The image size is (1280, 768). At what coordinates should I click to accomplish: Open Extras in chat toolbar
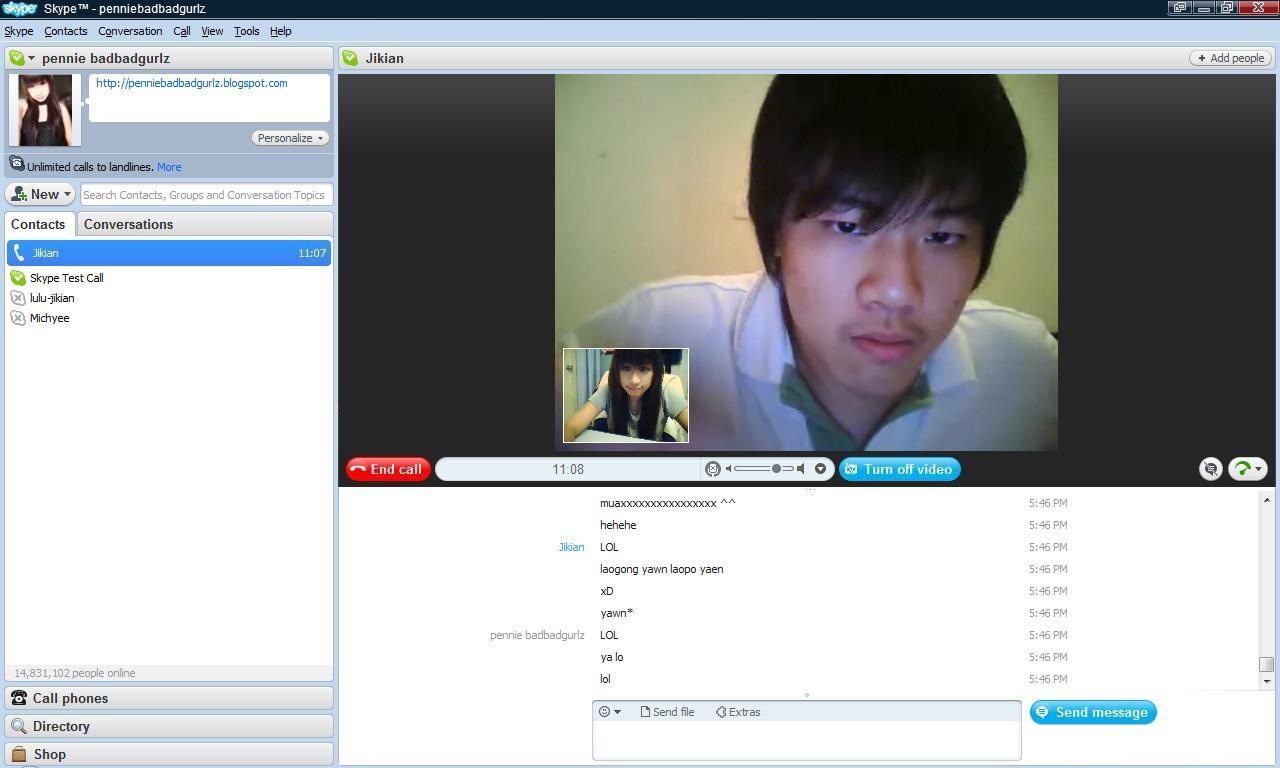738,712
